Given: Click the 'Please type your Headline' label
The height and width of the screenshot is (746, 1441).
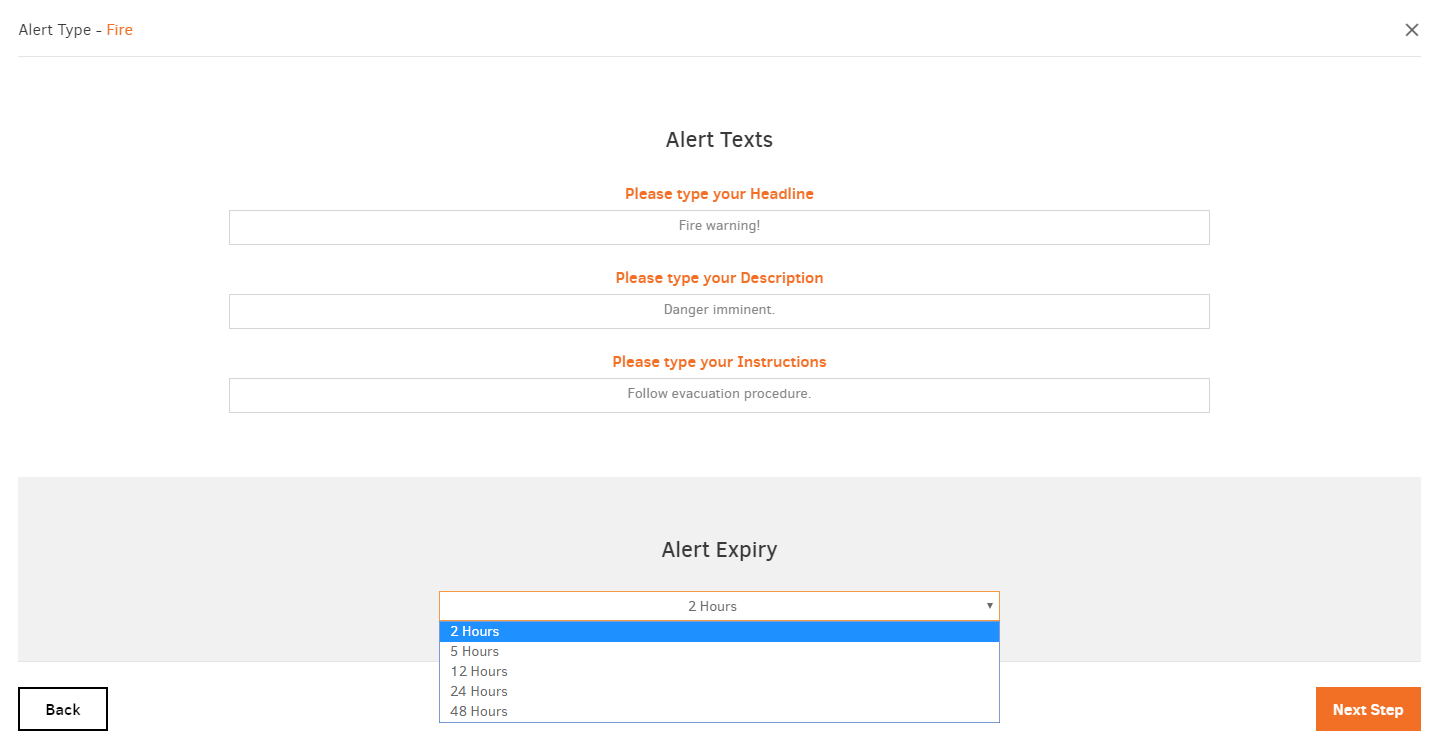Looking at the screenshot, I should tap(719, 194).
